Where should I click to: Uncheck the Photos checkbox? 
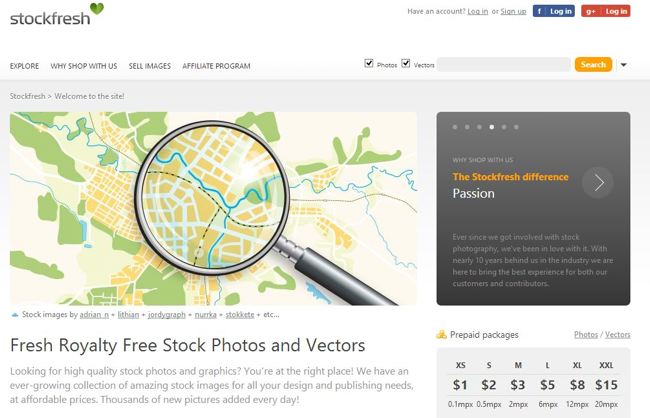[369, 63]
